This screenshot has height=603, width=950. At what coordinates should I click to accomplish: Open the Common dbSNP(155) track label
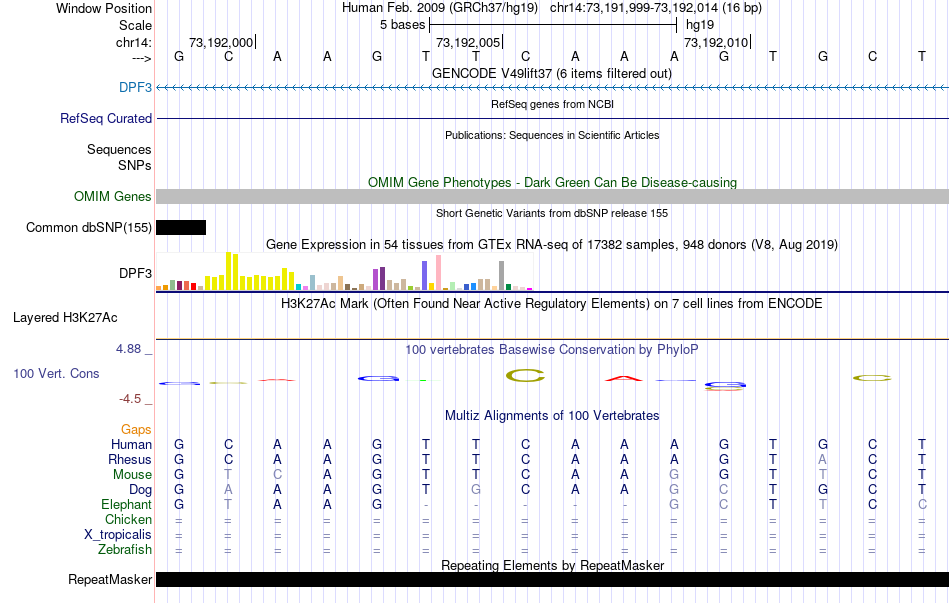[89, 228]
